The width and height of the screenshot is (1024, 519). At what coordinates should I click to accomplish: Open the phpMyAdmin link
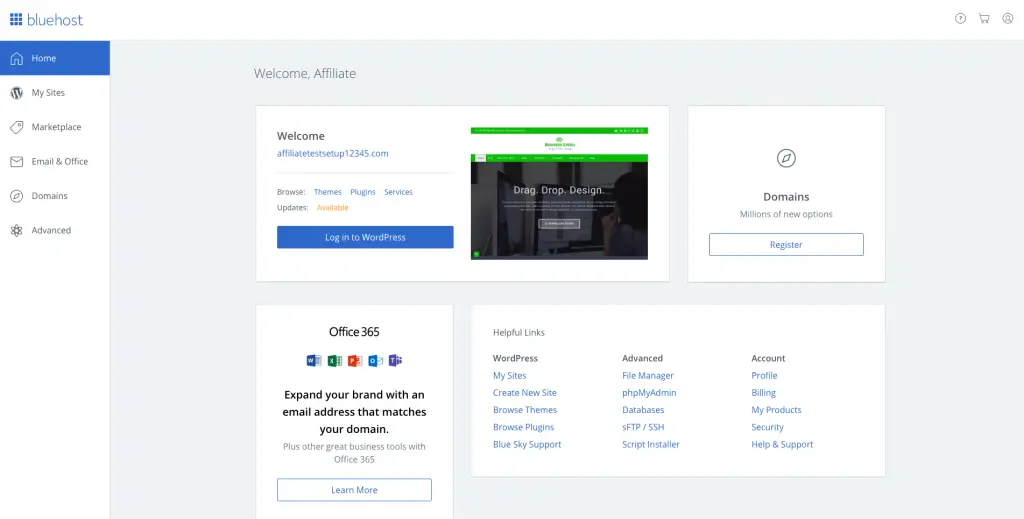(649, 392)
